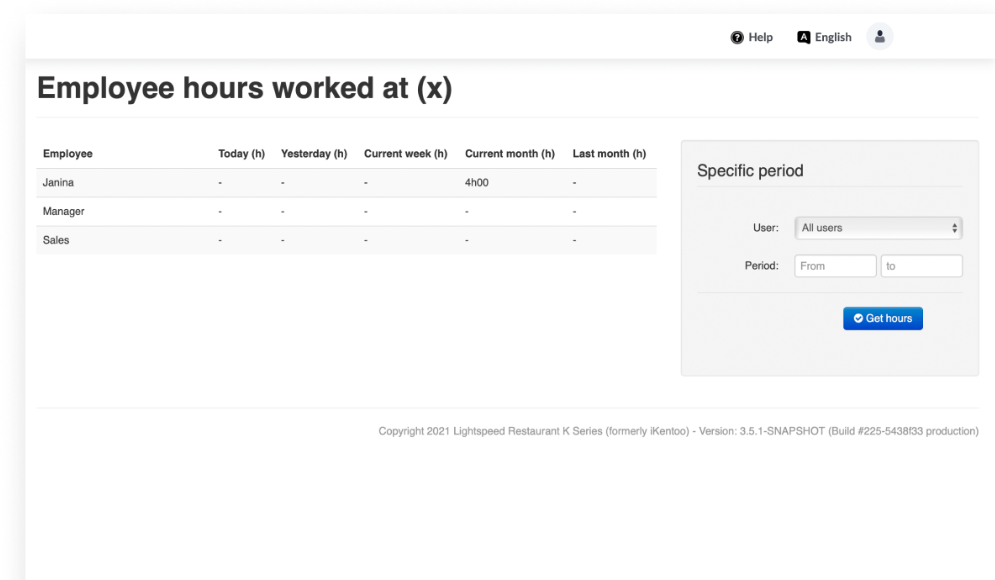Open the user profile avatar icon
The width and height of the screenshot is (995, 580).
[x=880, y=37]
